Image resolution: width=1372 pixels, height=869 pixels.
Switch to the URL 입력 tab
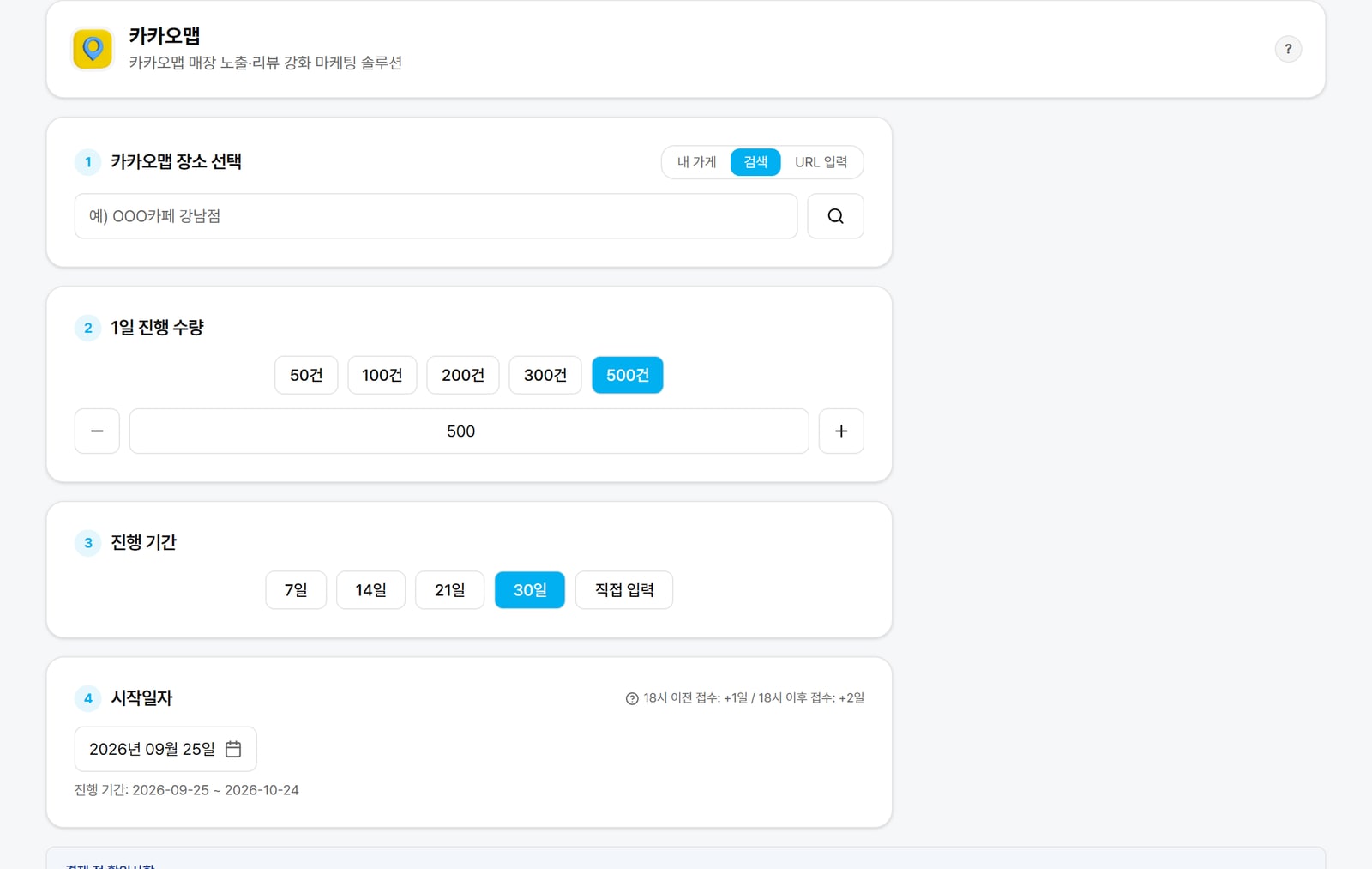pyautogui.click(x=821, y=162)
